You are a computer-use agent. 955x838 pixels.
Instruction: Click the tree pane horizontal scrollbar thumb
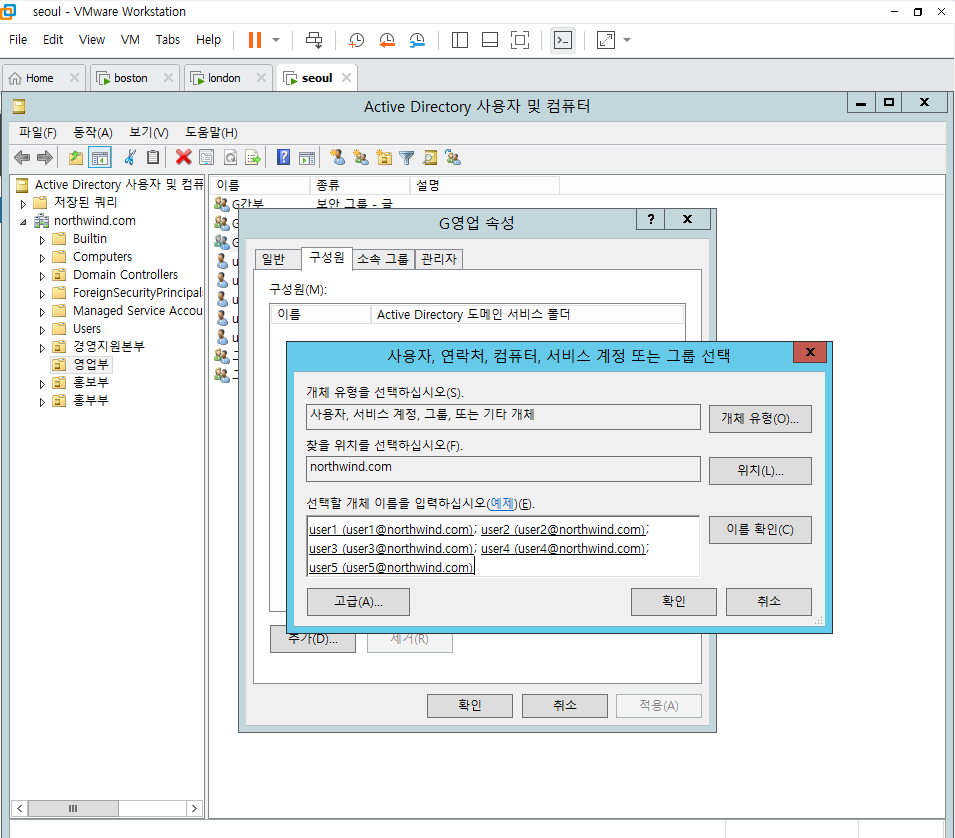tap(73, 808)
